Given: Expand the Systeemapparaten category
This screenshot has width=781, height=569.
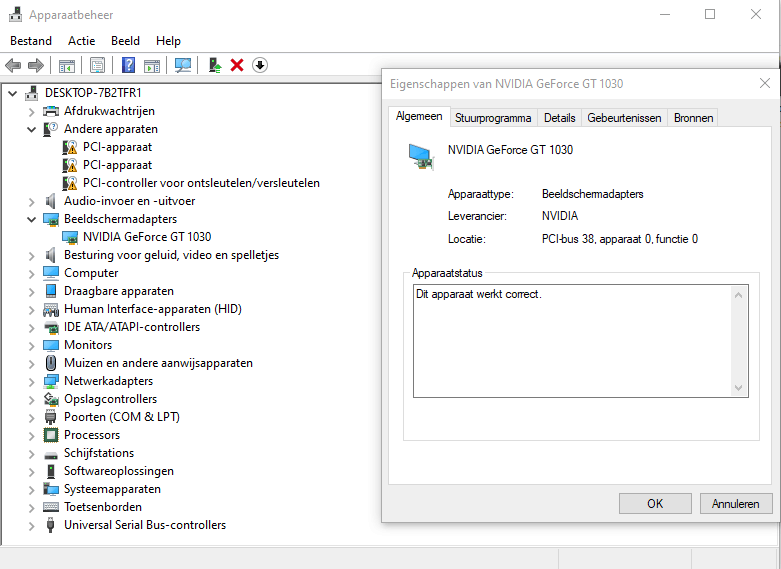Looking at the screenshot, I should pos(31,489).
